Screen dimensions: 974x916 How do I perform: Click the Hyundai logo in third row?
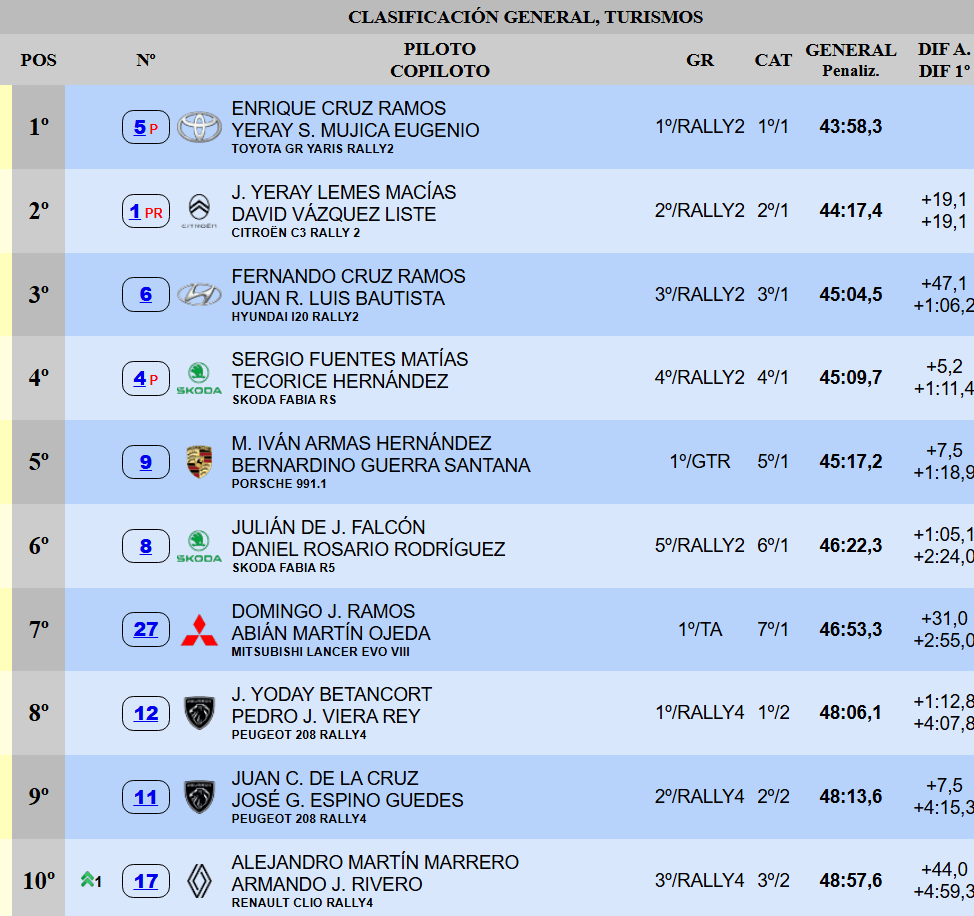pos(199,295)
